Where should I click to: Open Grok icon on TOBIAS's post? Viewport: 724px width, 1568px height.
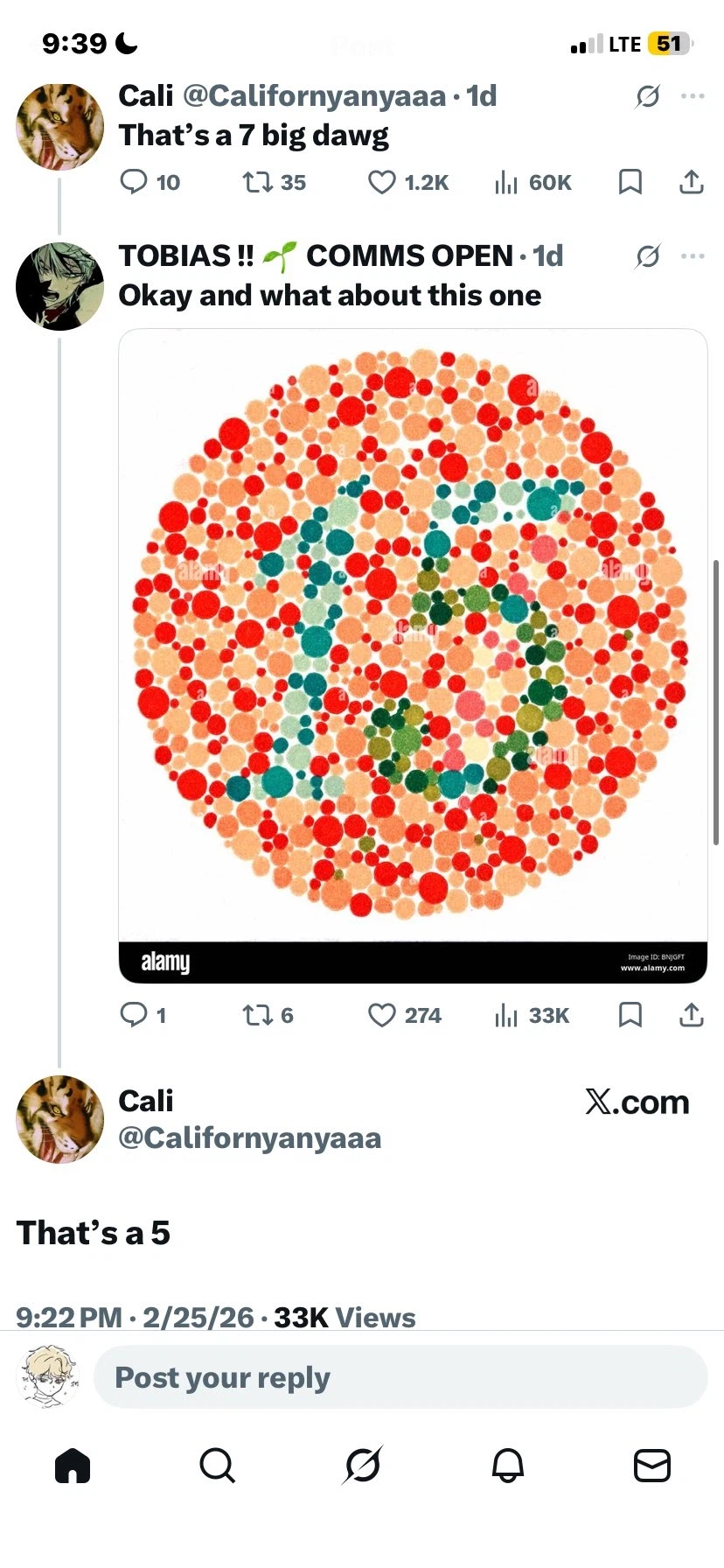(647, 256)
